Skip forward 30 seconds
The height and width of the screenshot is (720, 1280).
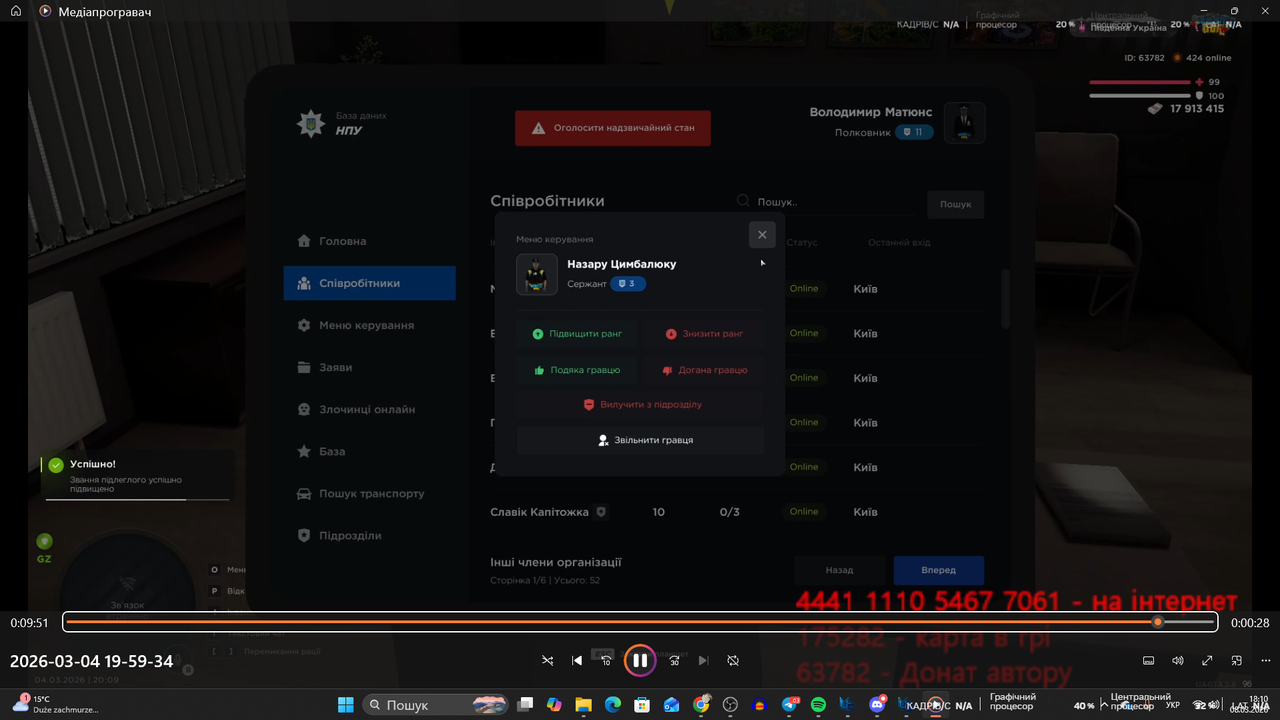[x=674, y=660]
